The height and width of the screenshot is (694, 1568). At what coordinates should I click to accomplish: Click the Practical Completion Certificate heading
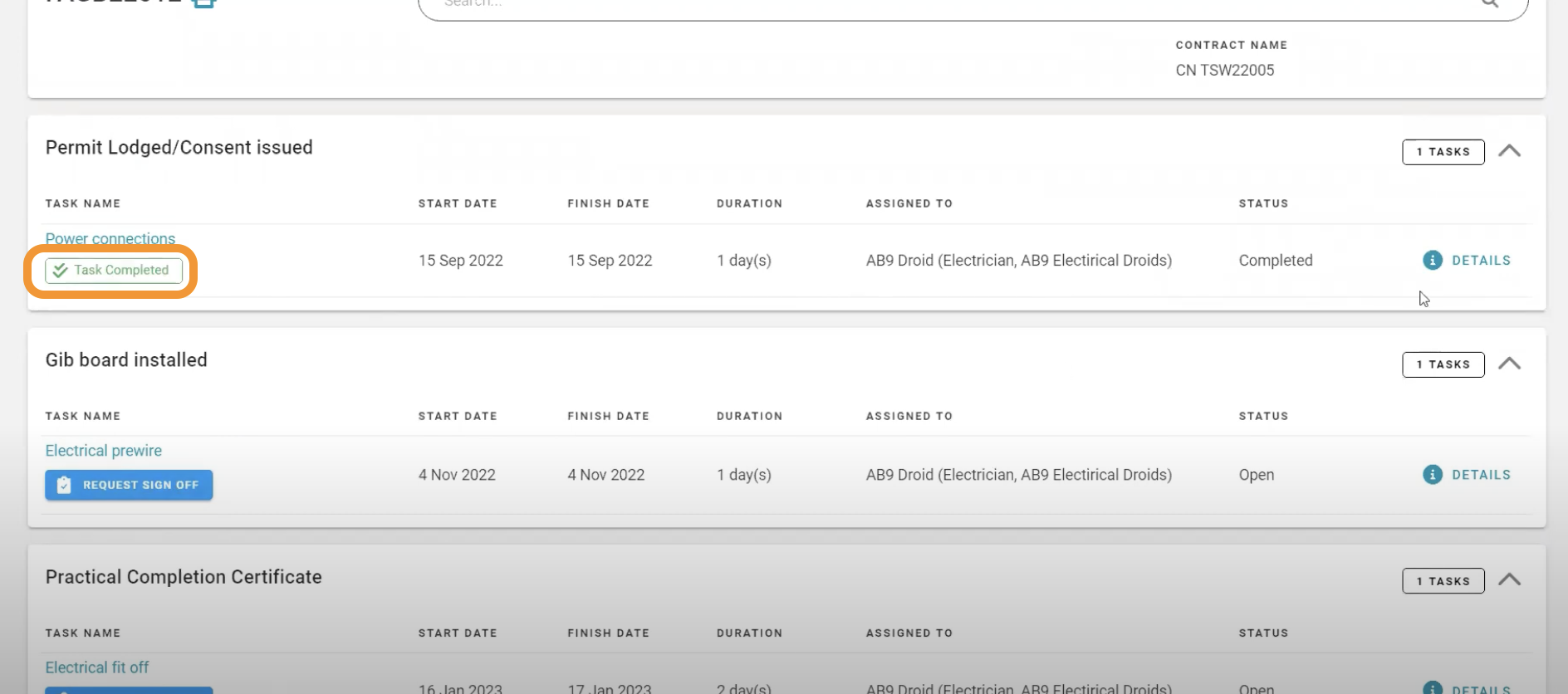(x=184, y=577)
